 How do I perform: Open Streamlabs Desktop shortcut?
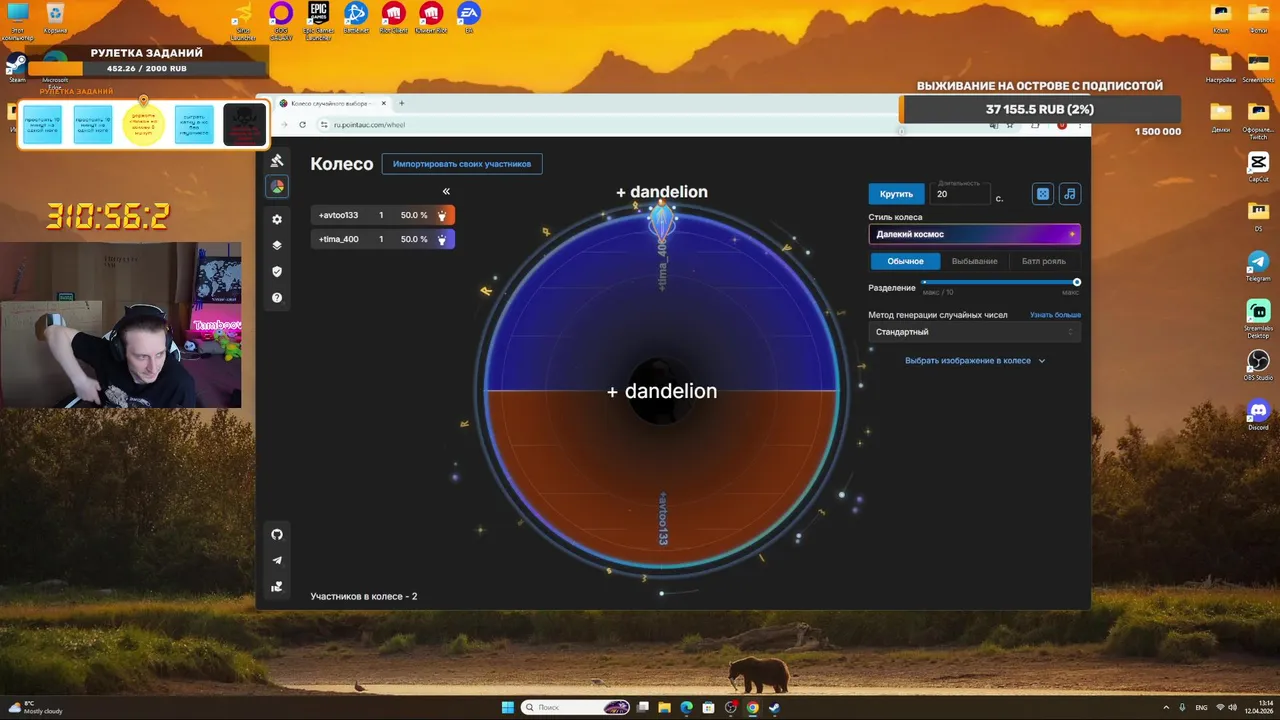1258,319
